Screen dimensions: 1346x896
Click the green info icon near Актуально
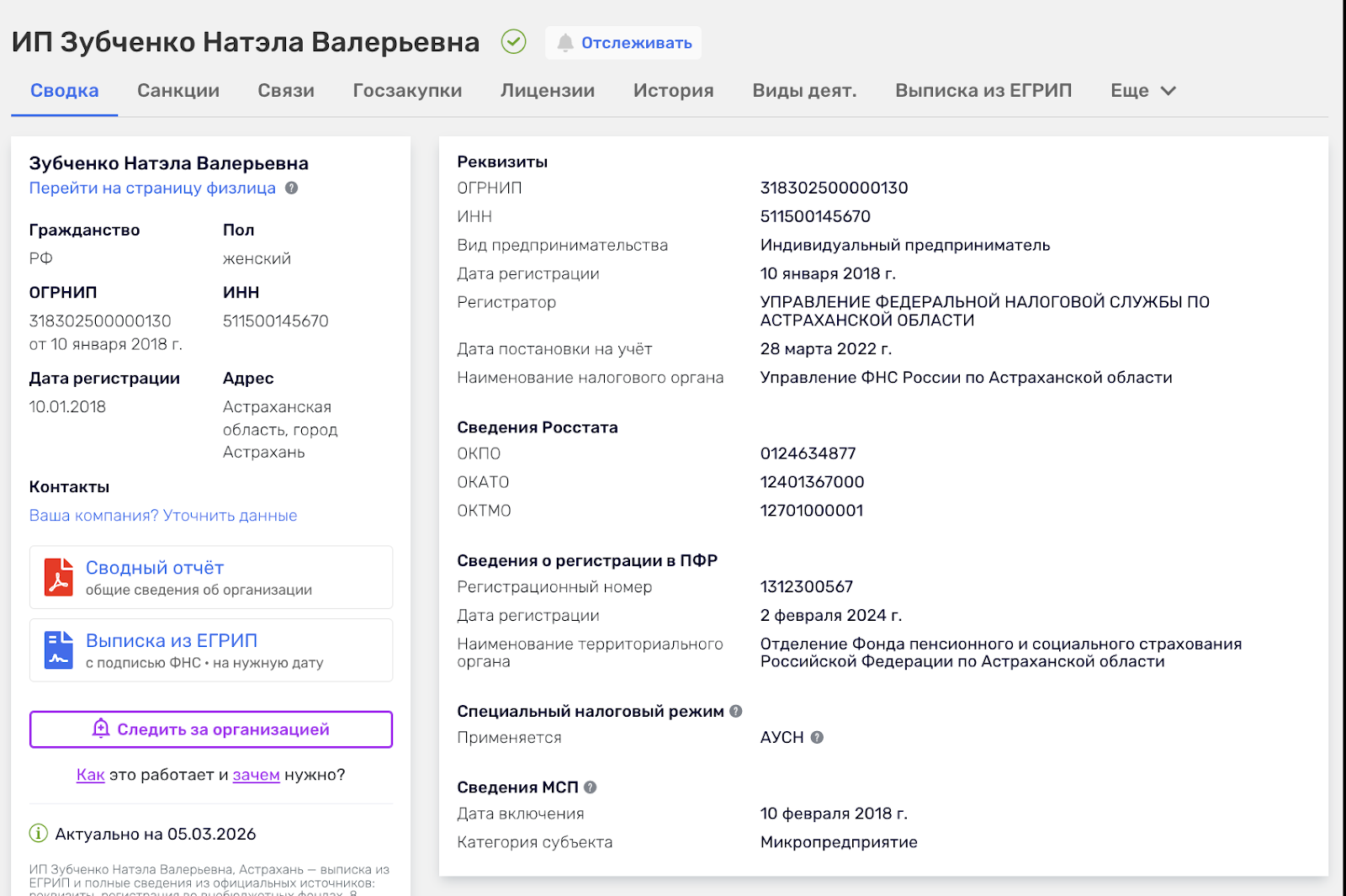(x=39, y=834)
